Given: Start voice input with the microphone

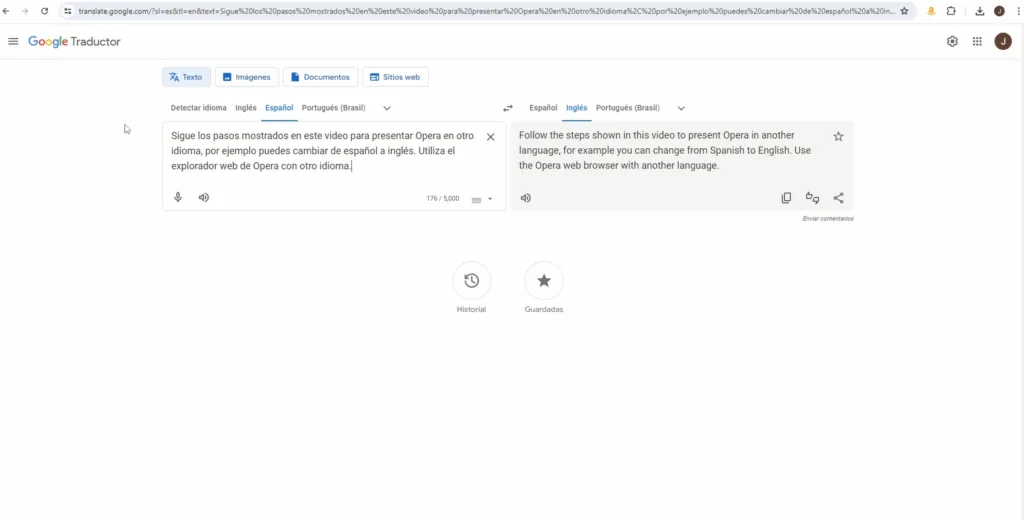Looking at the screenshot, I should pos(178,197).
